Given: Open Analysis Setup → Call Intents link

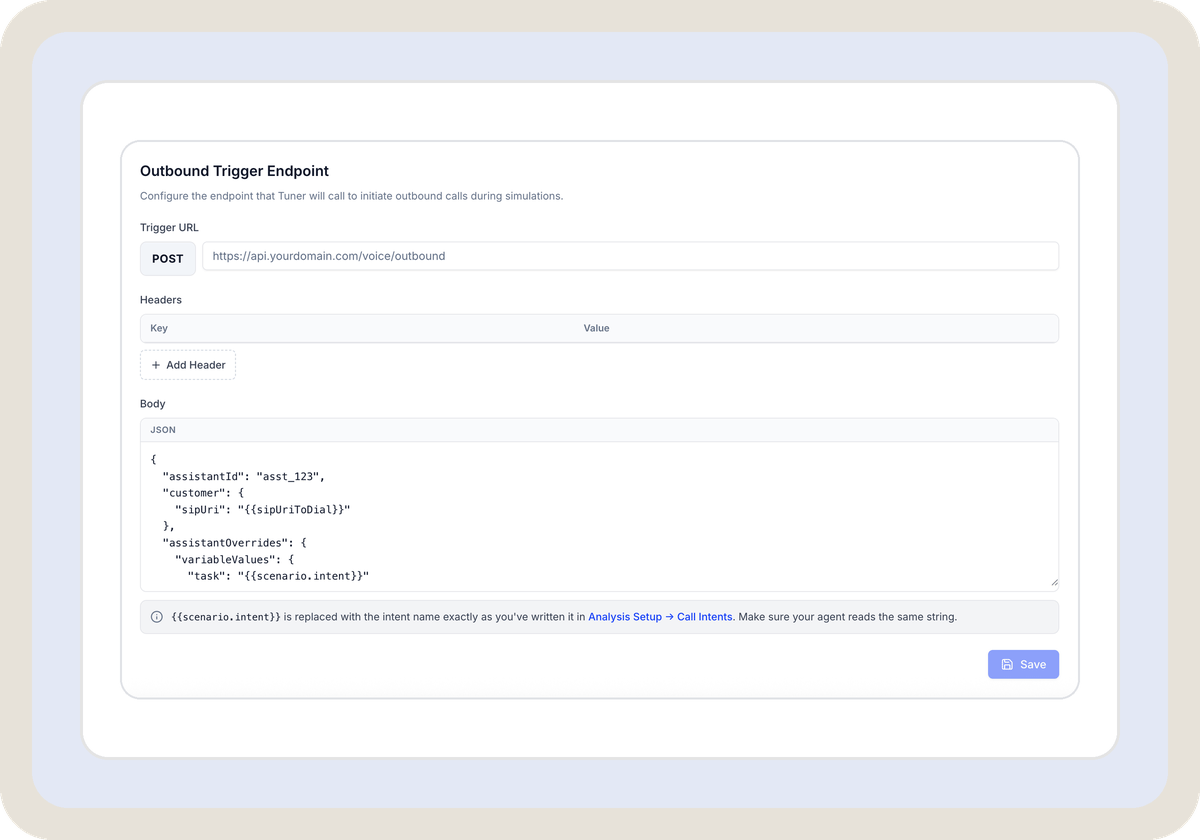Looking at the screenshot, I should [x=660, y=617].
